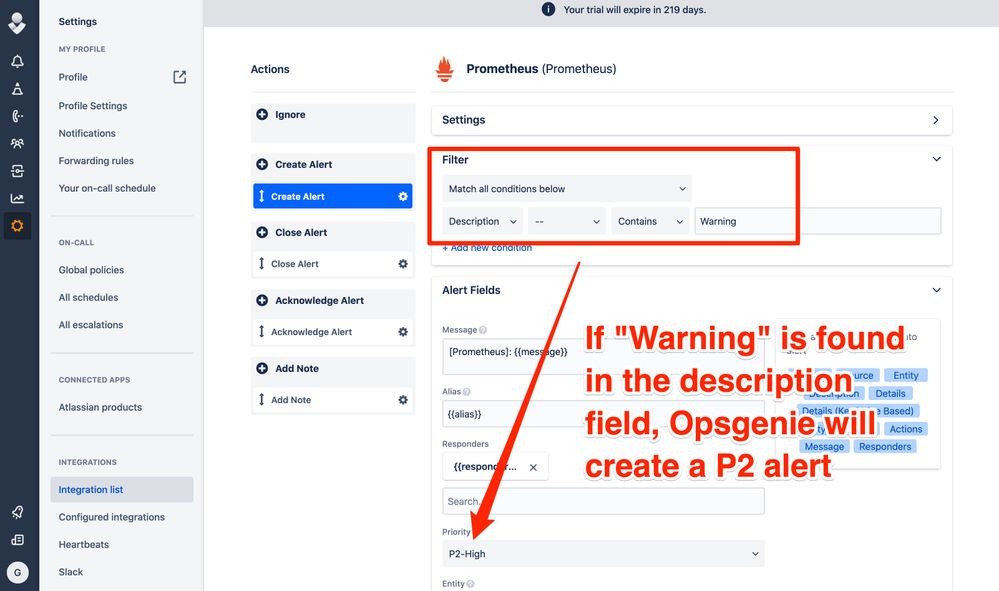Image resolution: width=999 pixels, height=591 pixels.
Task: Collapse the Alert Fields section
Action: (x=937, y=290)
